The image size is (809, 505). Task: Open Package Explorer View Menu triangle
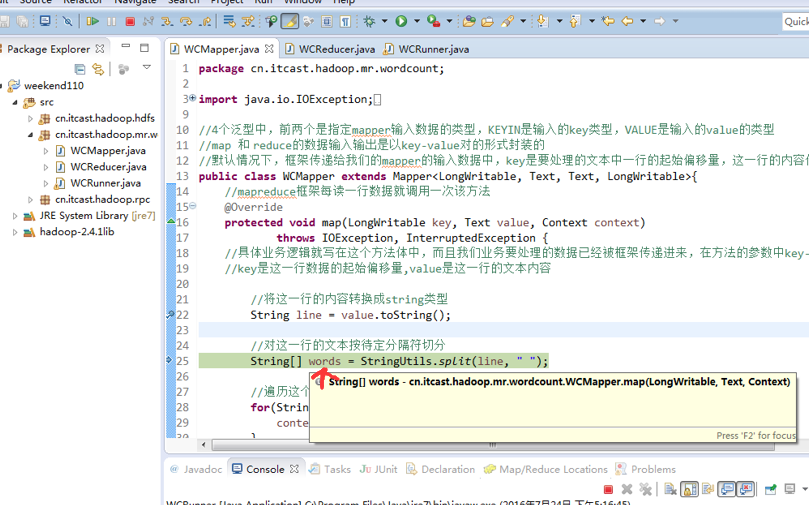(x=147, y=67)
